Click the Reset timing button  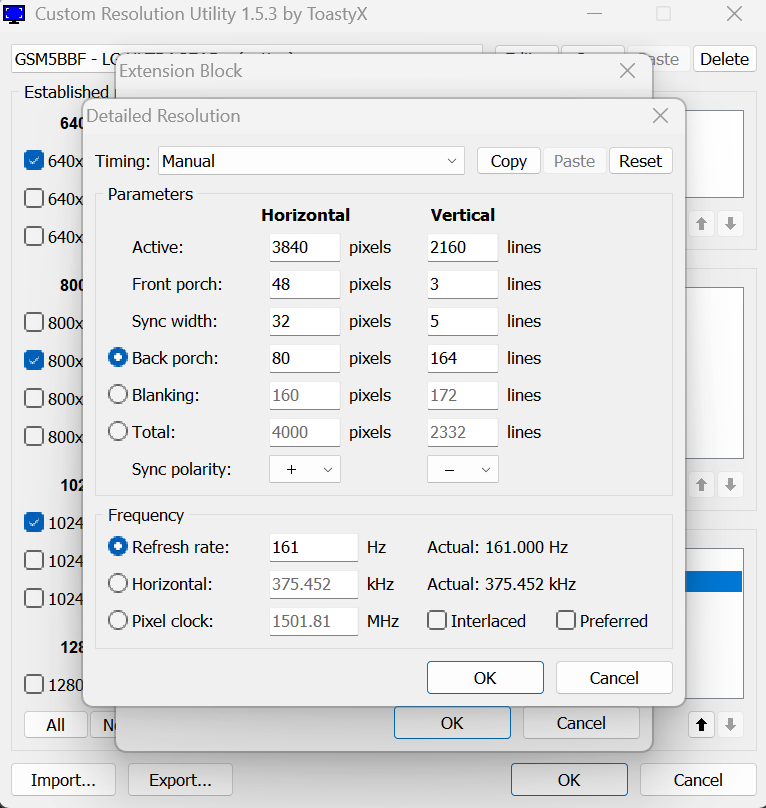click(640, 161)
